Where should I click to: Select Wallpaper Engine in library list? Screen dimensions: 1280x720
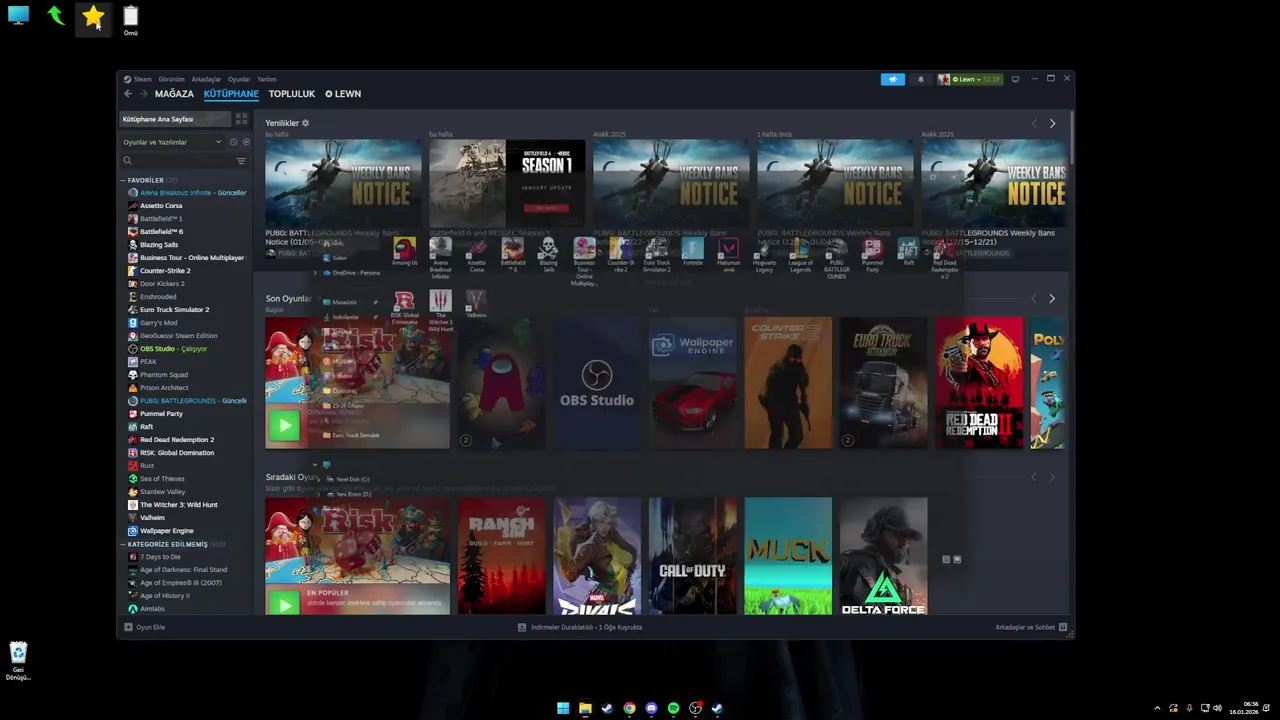coord(166,531)
